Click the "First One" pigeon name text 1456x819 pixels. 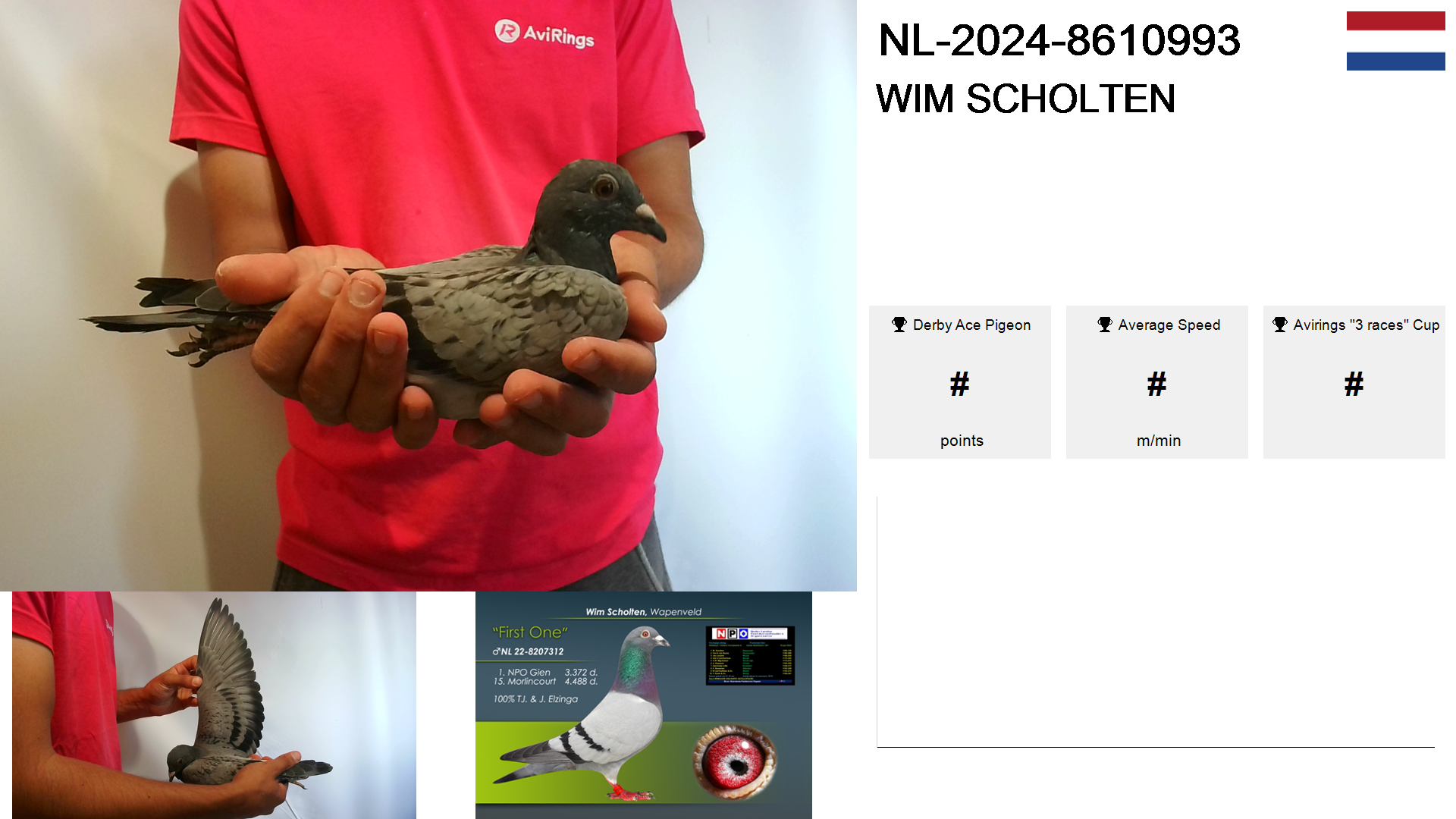[x=530, y=632]
